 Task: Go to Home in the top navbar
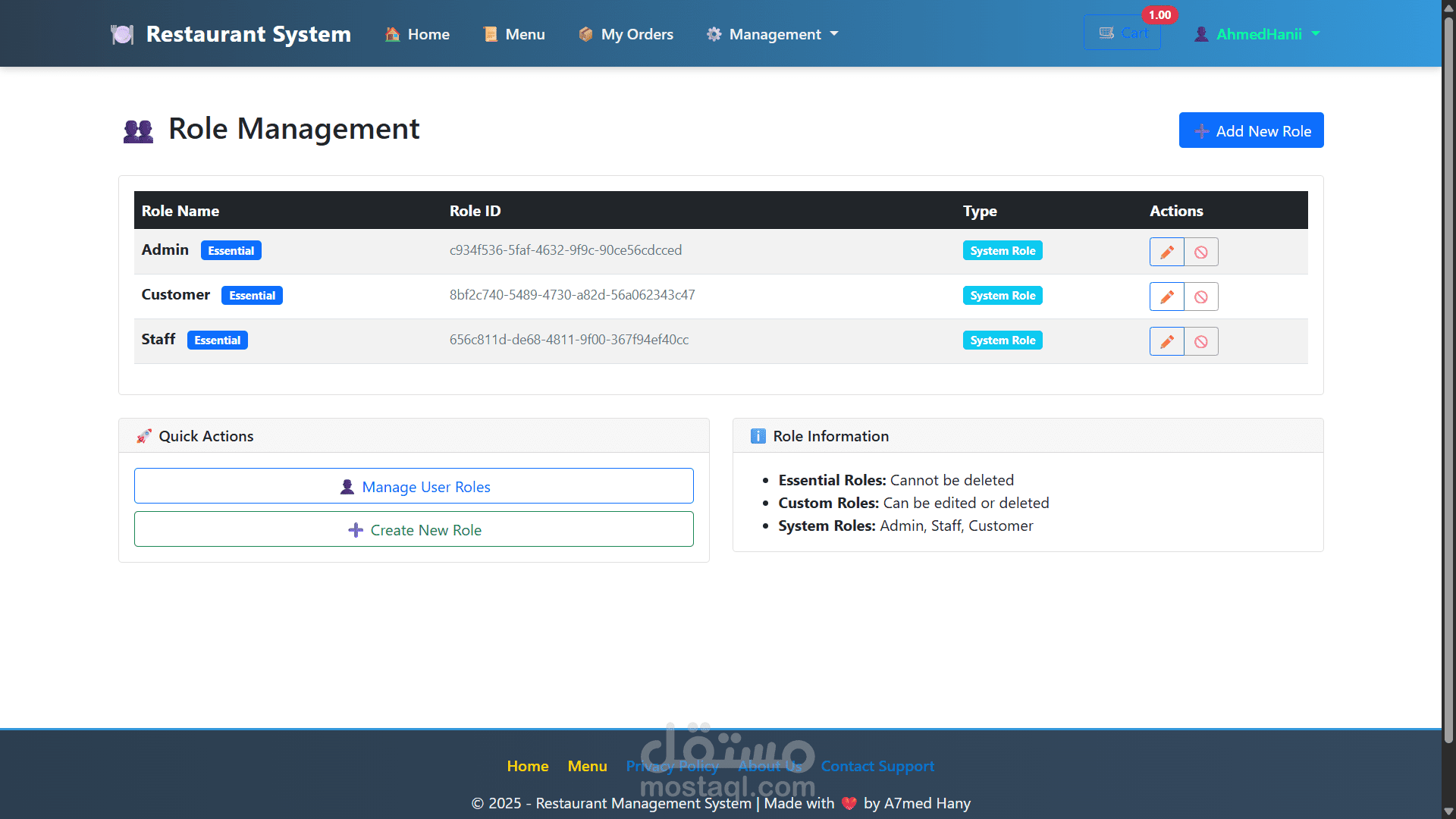(417, 34)
